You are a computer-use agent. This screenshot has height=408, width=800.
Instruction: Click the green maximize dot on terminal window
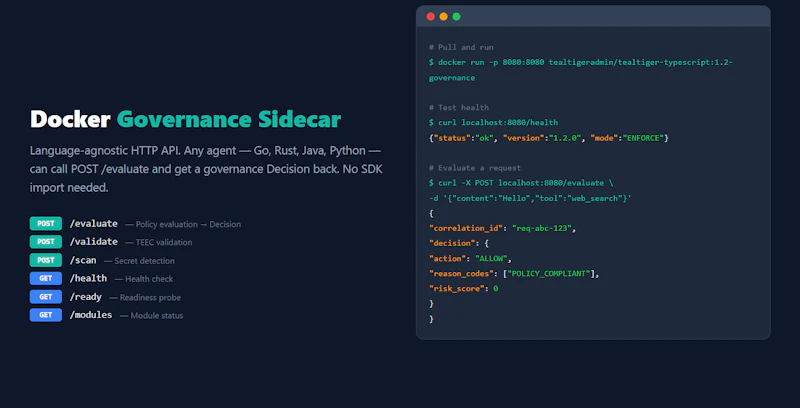(x=457, y=17)
